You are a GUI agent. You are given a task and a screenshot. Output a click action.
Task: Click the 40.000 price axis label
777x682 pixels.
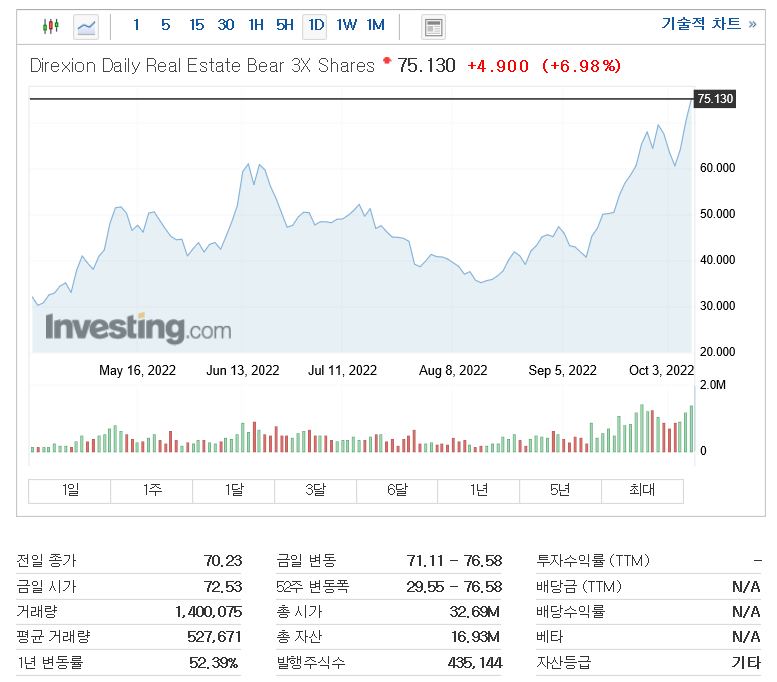717,260
